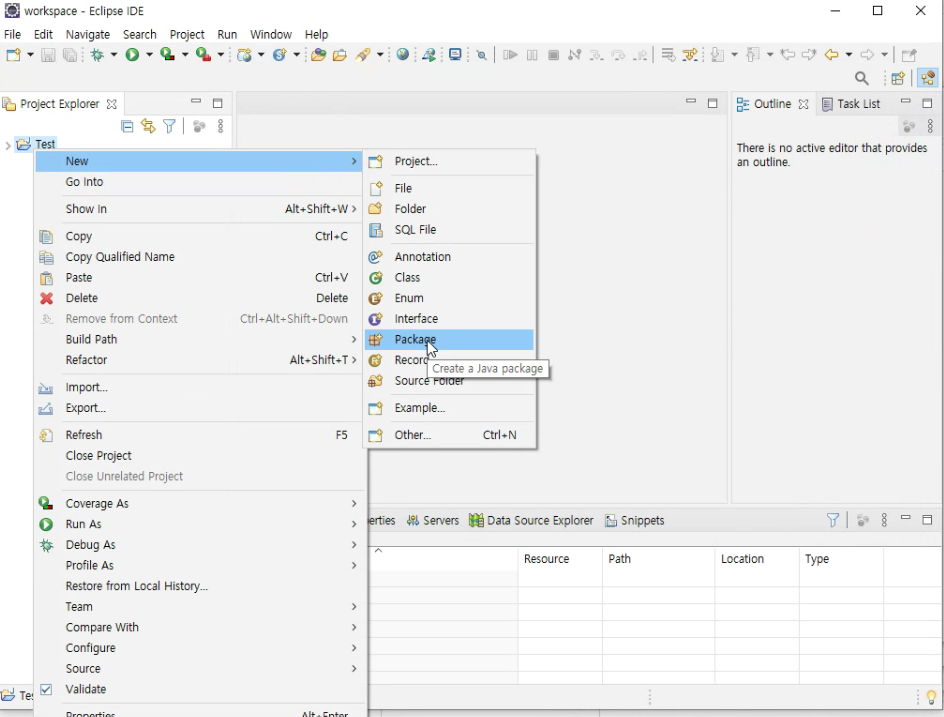
Task: Select Folder in New submenu
Action: coord(449,209)
